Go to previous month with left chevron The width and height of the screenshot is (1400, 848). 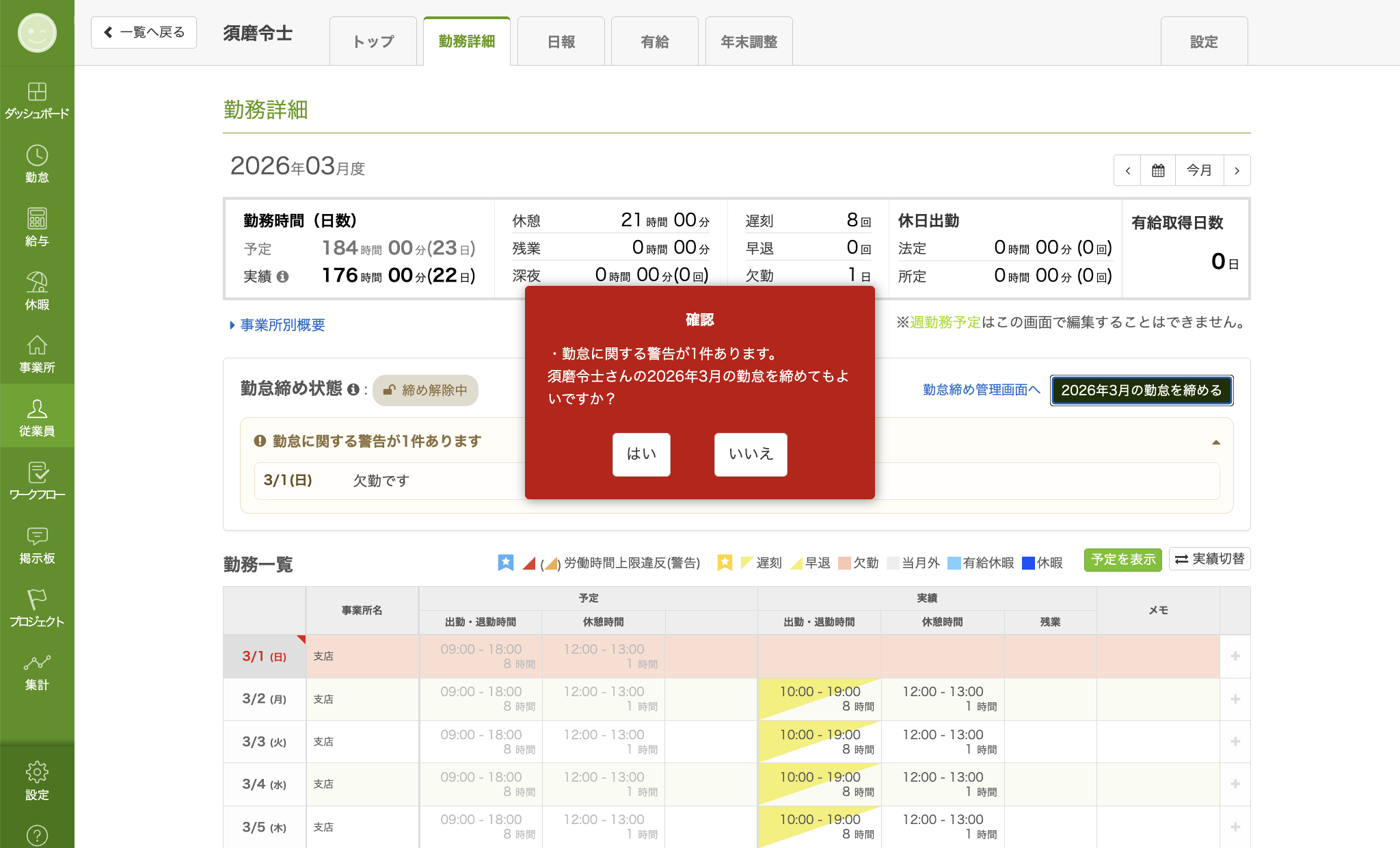[1127, 170]
